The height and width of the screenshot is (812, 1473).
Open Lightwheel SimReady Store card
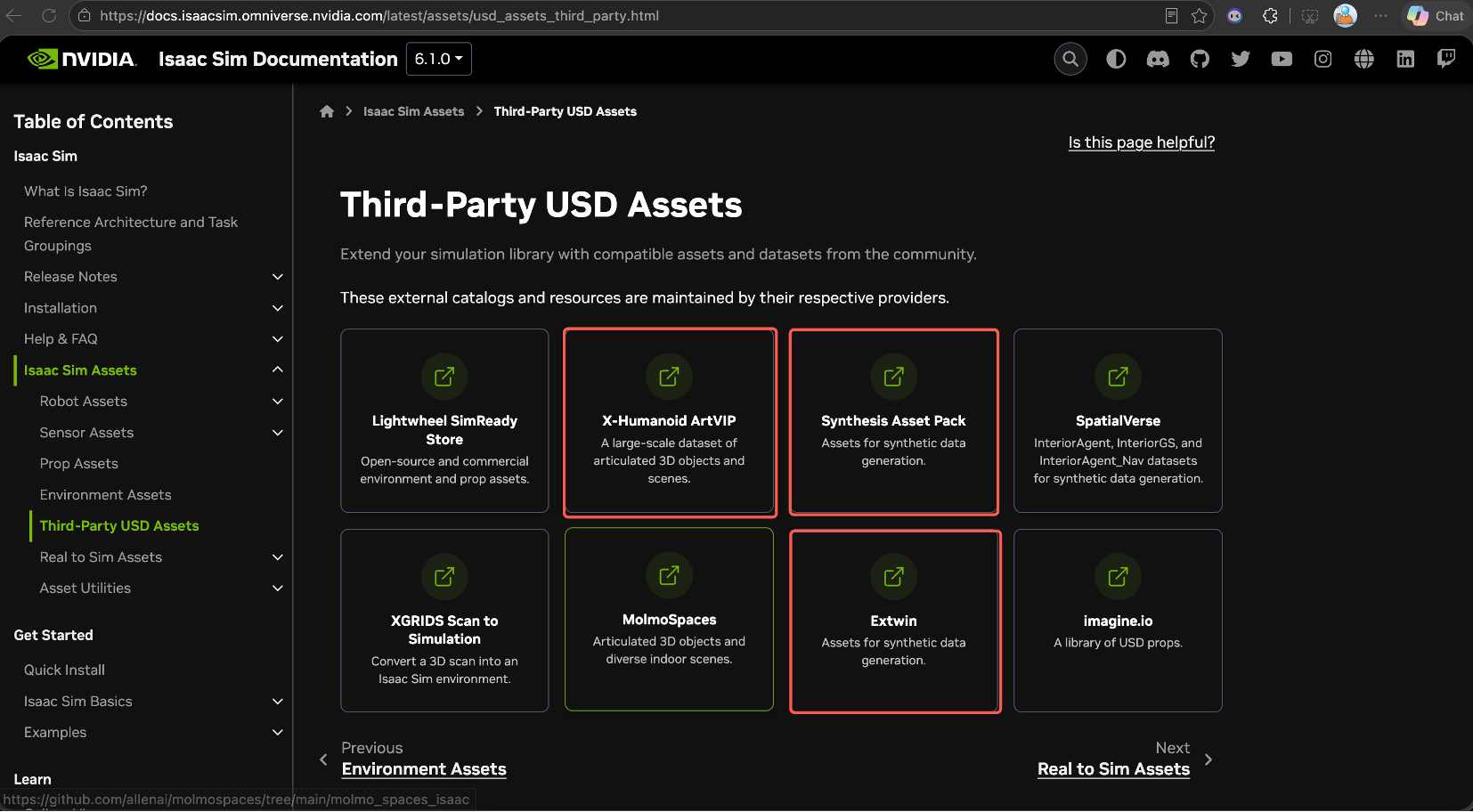444,421
